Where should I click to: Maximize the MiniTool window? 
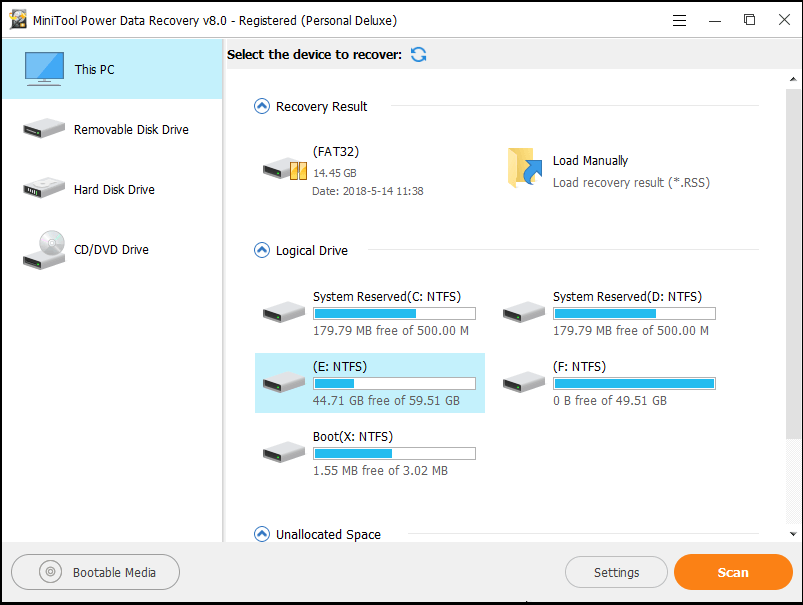(x=749, y=20)
